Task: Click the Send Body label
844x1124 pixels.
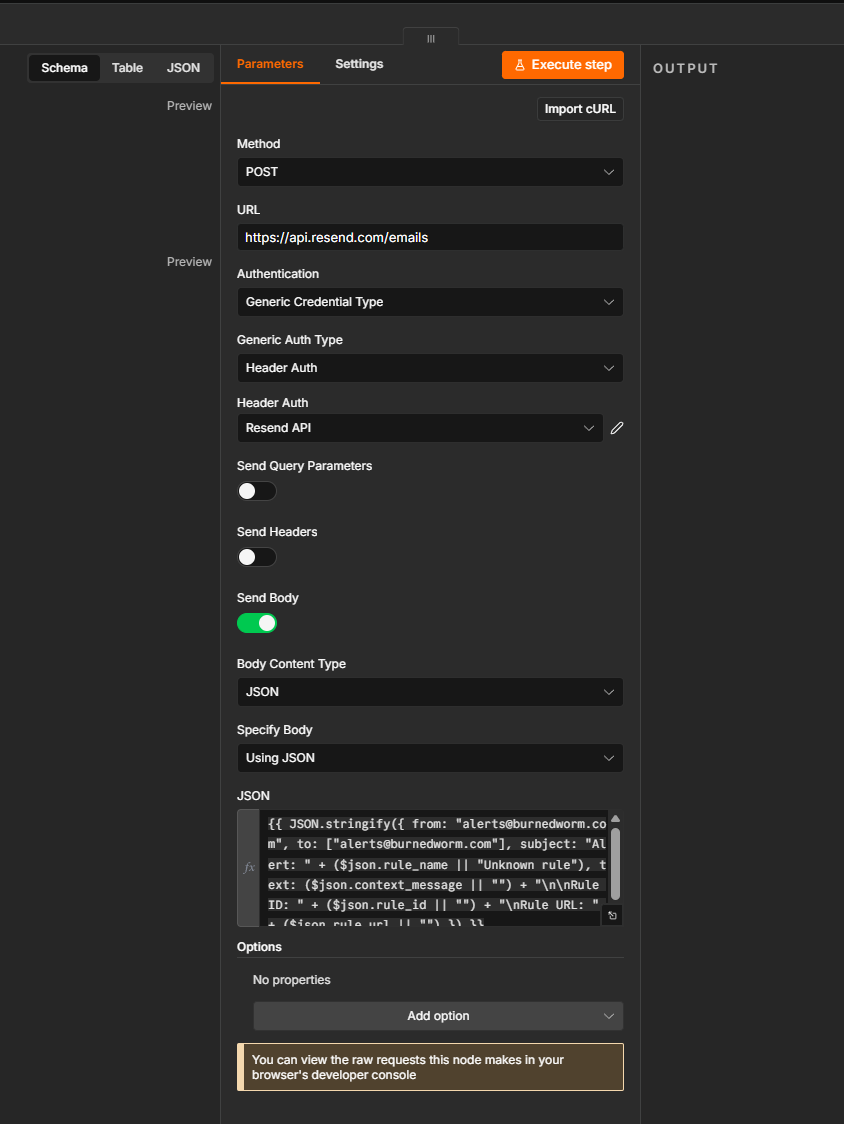Action: point(267,598)
